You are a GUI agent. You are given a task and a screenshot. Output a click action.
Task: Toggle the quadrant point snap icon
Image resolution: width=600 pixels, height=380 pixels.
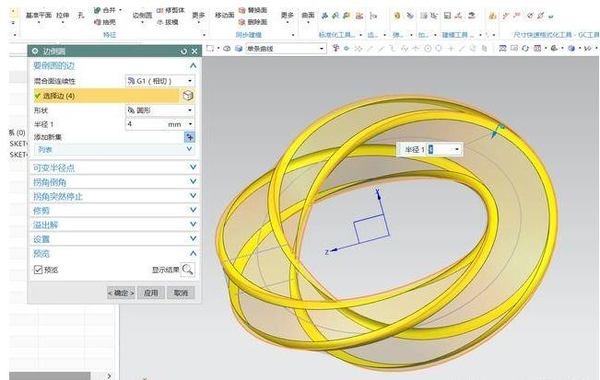pyautogui.click(x=439, y=49)
